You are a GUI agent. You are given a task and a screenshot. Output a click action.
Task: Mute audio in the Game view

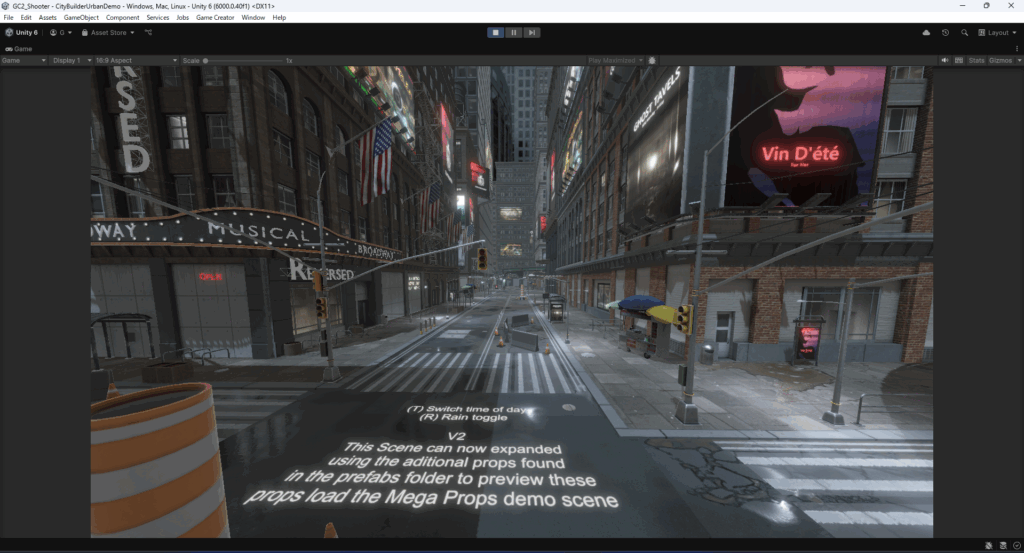click(945, 60)
